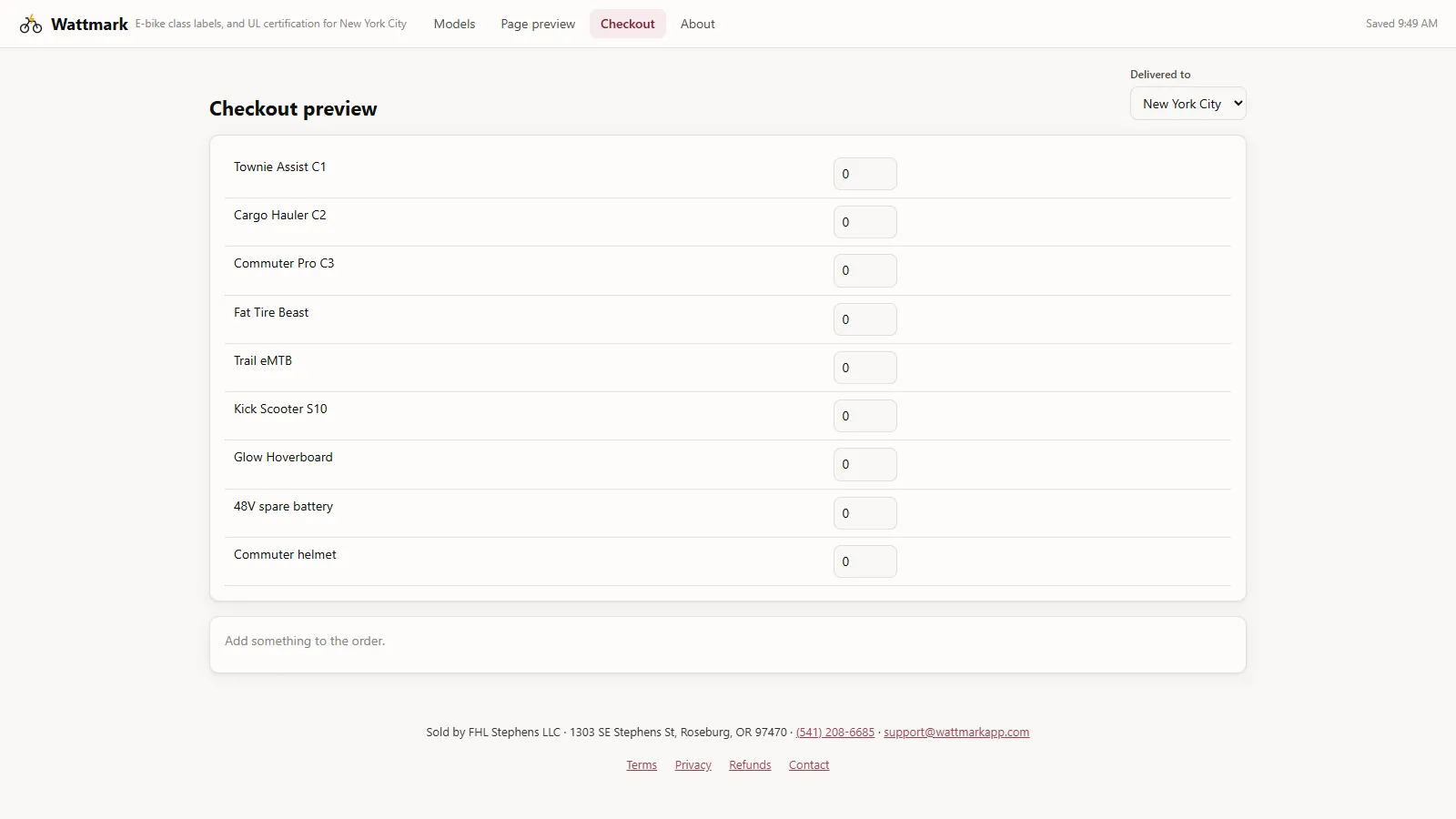Go to the About tab
The width and height of the screenshot is (1456, 819).
698,24
